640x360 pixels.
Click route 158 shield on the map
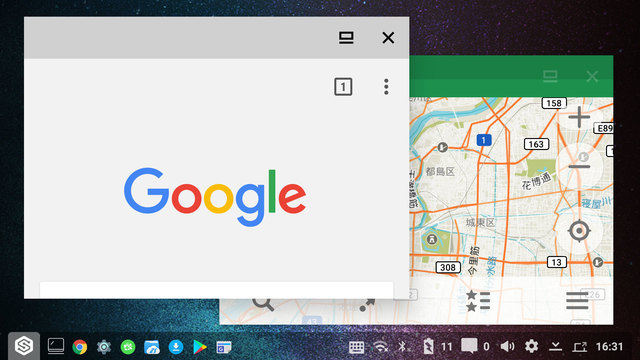click(554, 103)
